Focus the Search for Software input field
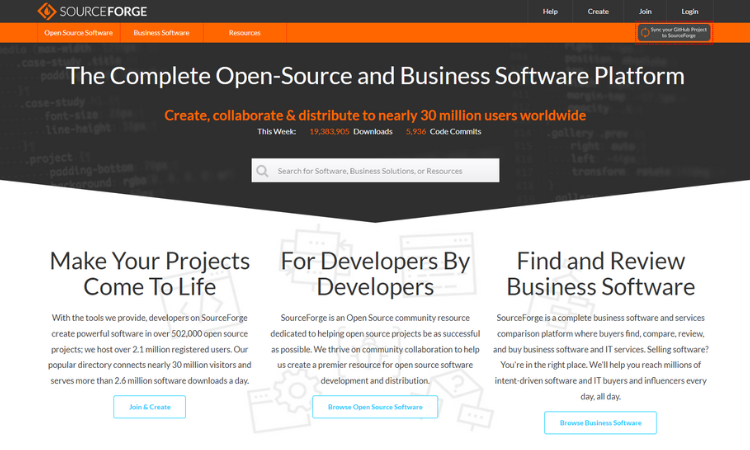Viewport: 750px width, 450px height. (x=375, y=170)
